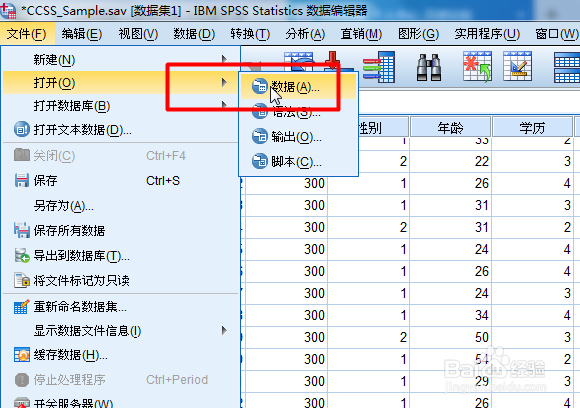This screenshot has width=580, height=408.
Task: Click the save disk icon beside 保存
Action: (x=21, y=181)
